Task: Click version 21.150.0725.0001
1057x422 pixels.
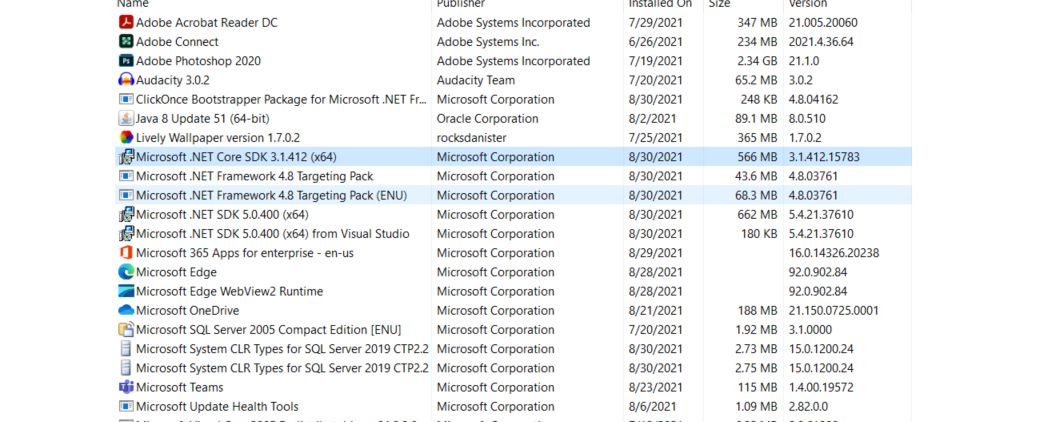Action: pyautogui.click(x=833, y=311)
